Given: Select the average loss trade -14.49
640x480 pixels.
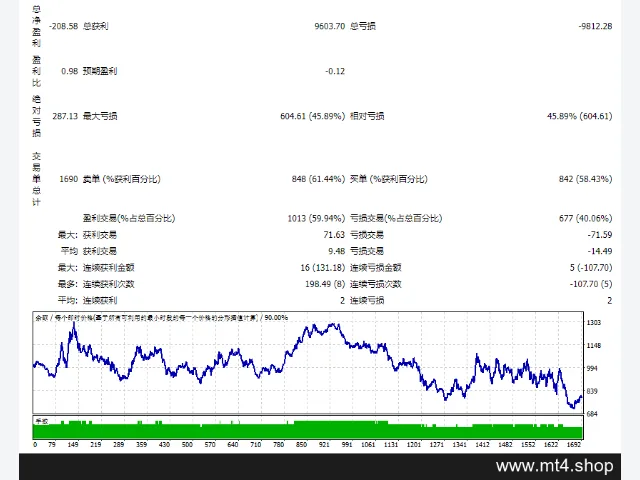Looking at the screenshot, I should 600,251.
